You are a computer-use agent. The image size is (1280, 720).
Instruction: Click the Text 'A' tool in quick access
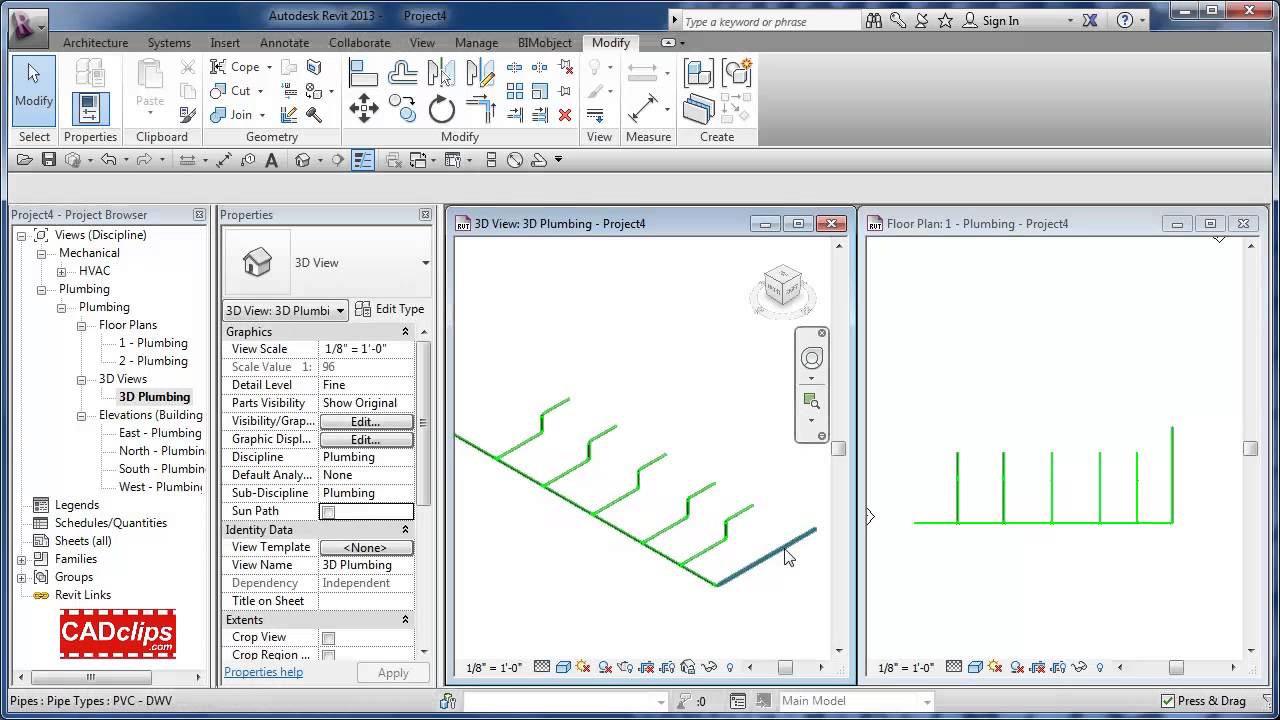tap(271, 160)
